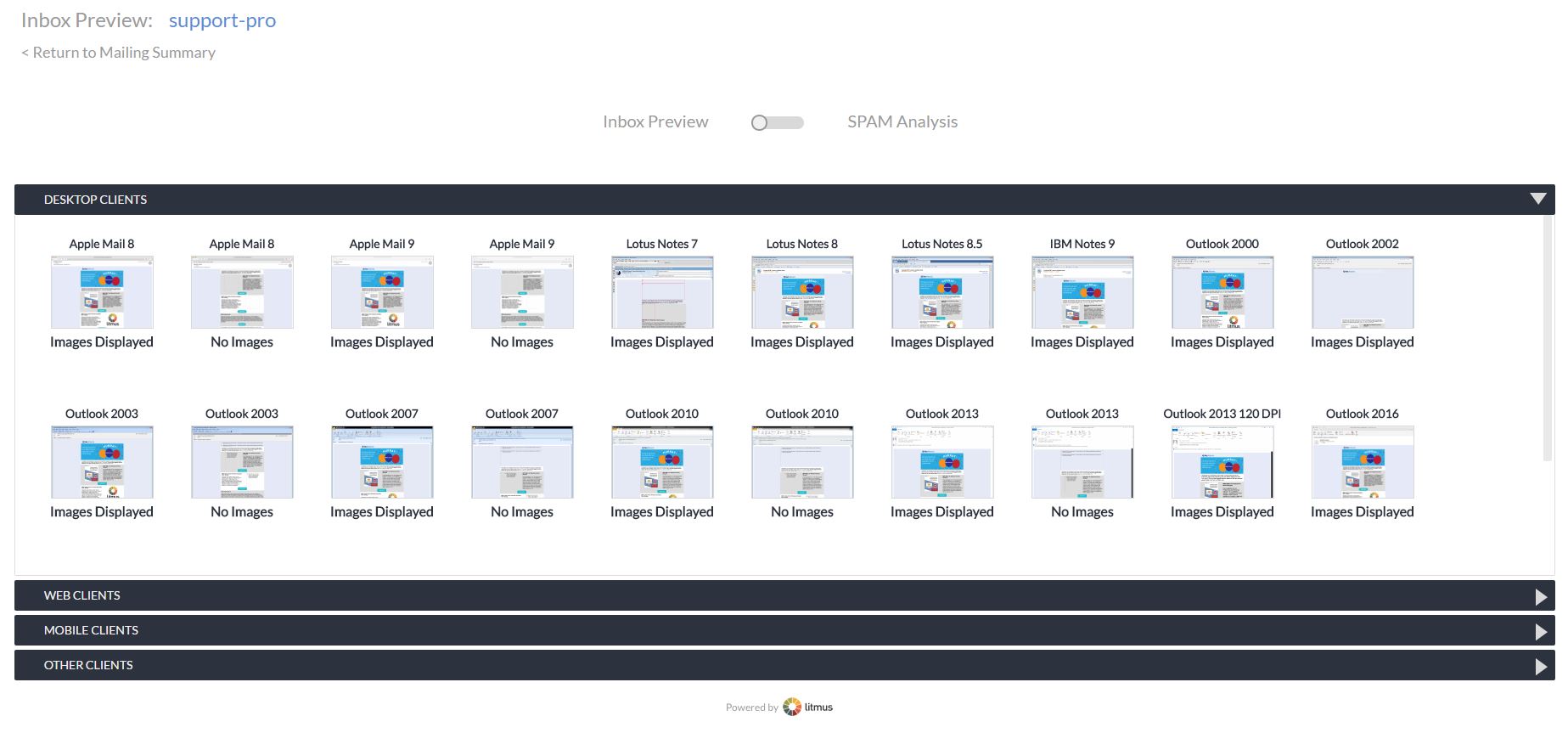
Task: Open Outlook 2003 No Images preview
Action: (x=242, y=462)
